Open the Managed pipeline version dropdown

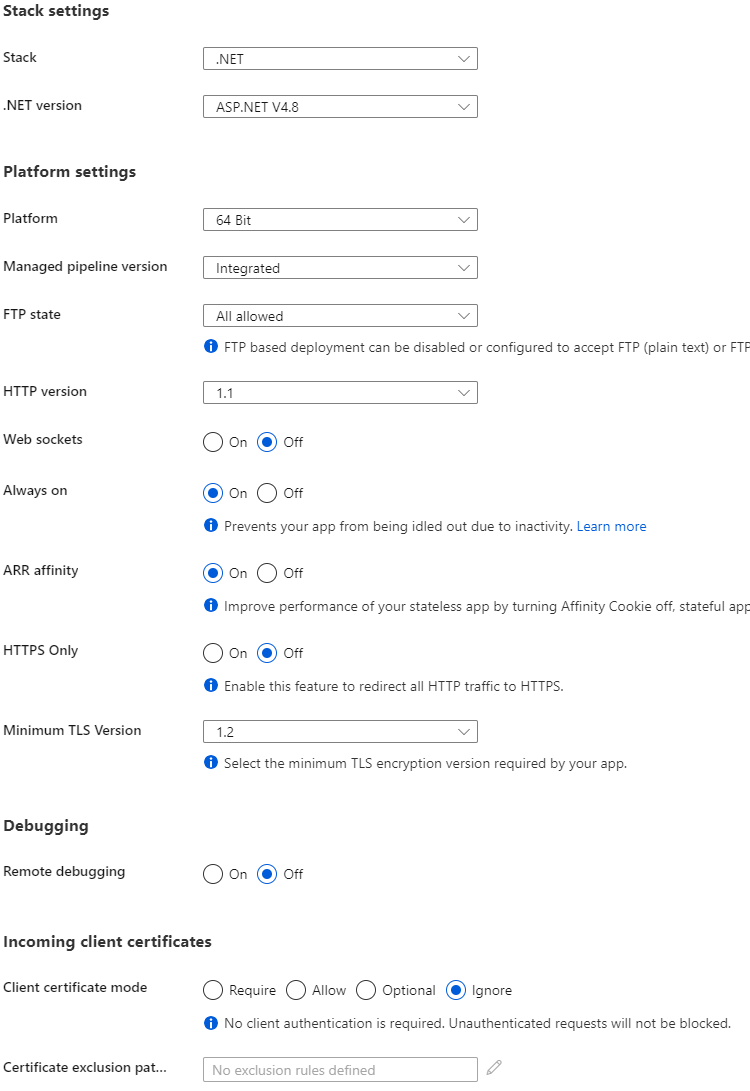pos(340,267)
